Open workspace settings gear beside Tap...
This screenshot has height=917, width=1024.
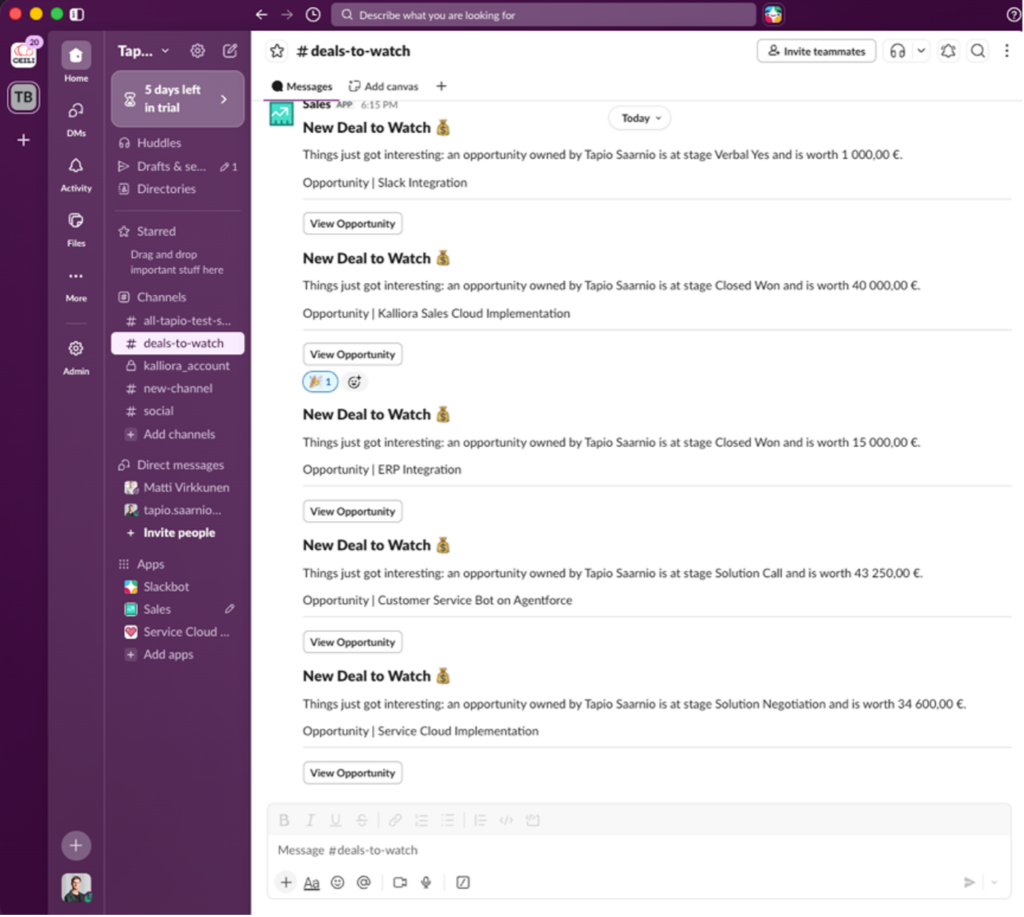pyautogui.click(x=197, y=51)
